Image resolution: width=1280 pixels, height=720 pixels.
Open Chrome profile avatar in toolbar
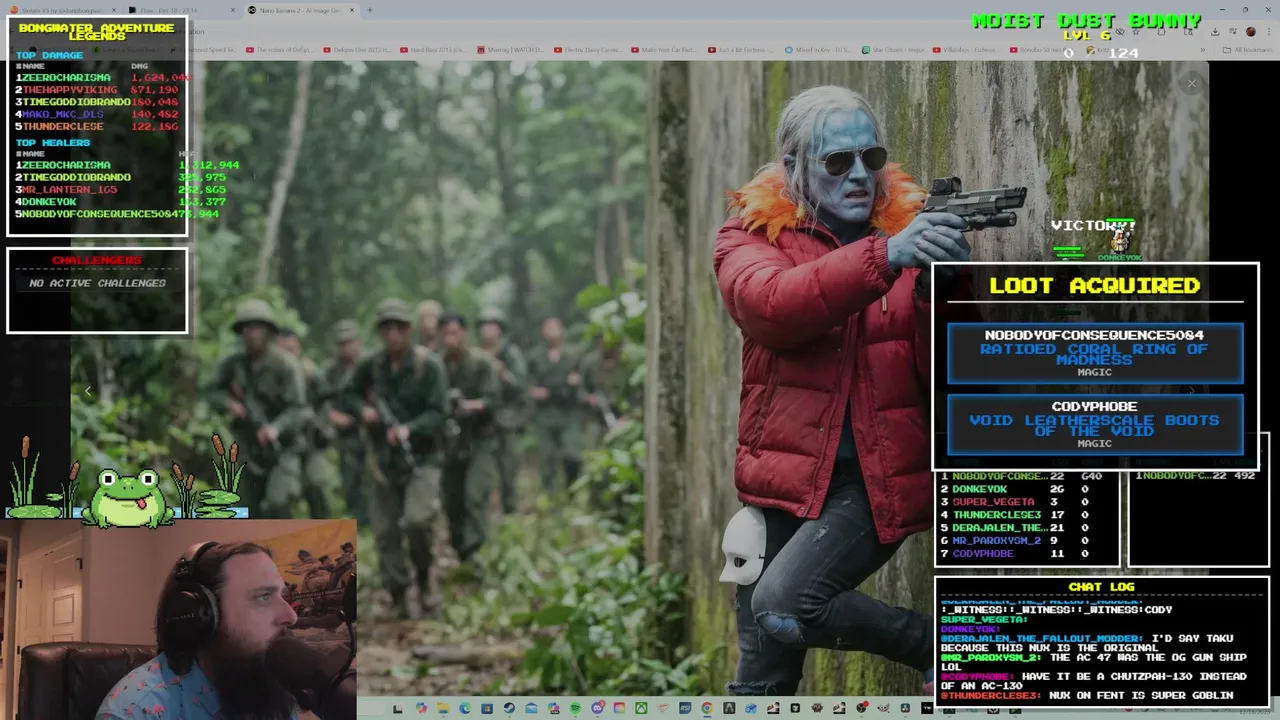[x=1250, y=31]
